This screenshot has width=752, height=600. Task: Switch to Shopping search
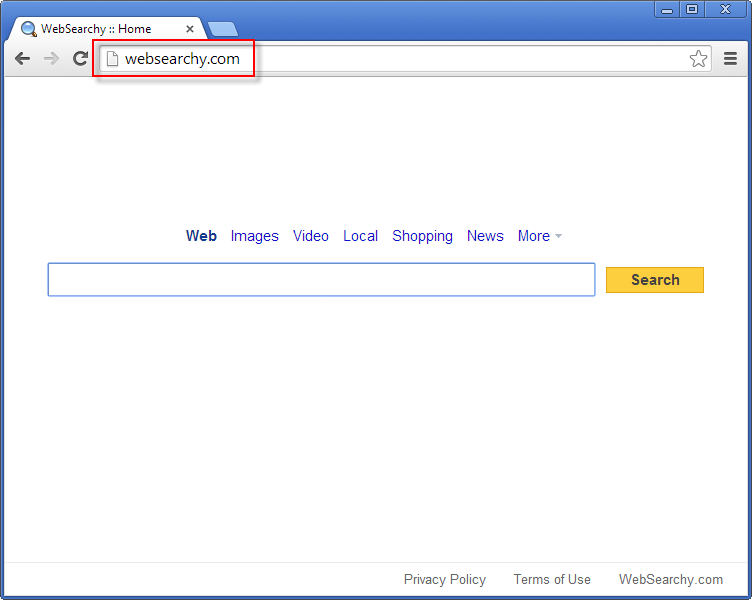(x=422, y=236)
